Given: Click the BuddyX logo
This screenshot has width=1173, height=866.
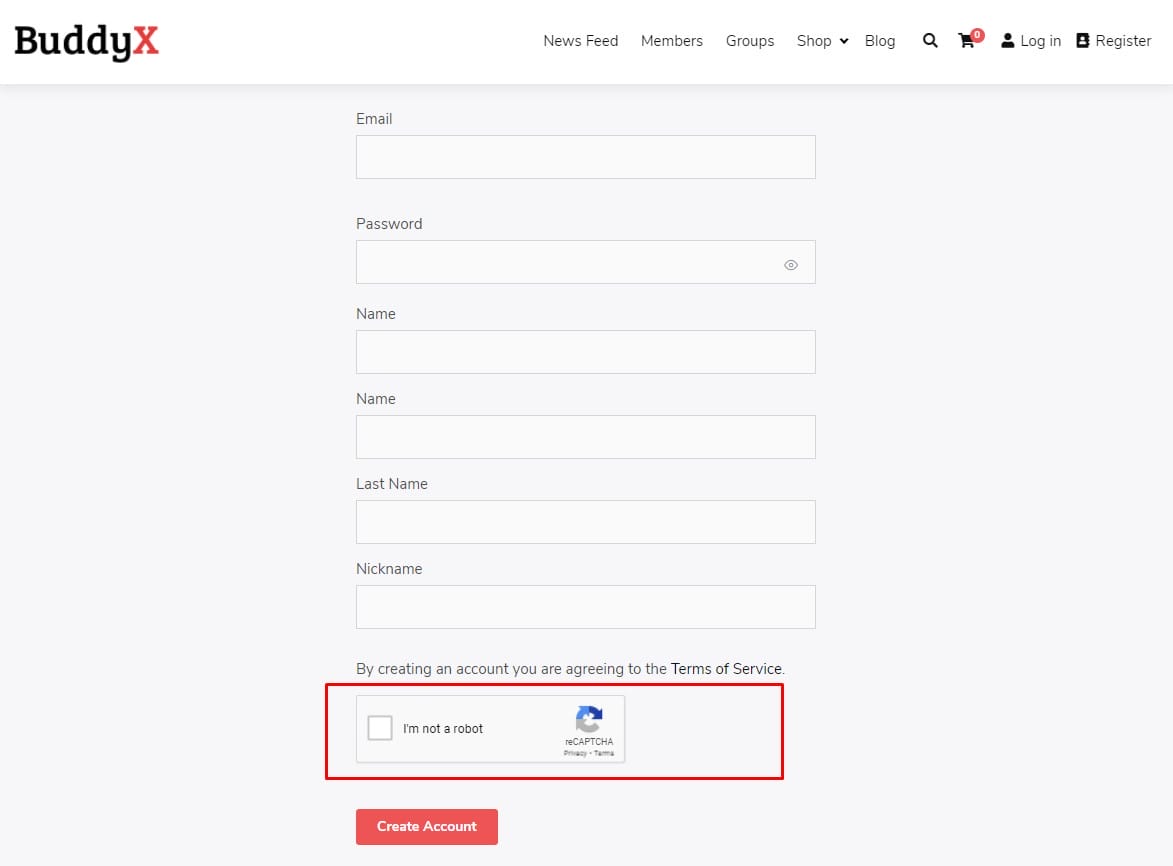Looking at the screenshot, I should click(x=87, y=41).
